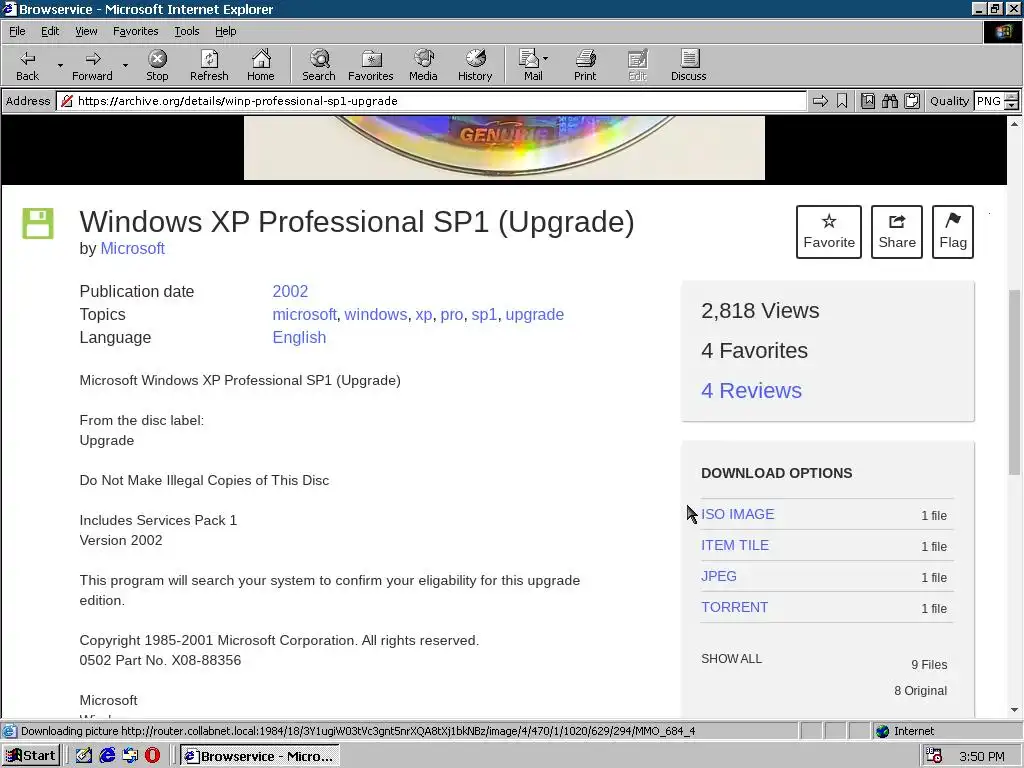Go back with the Back toolbar button

pos(27,65)
